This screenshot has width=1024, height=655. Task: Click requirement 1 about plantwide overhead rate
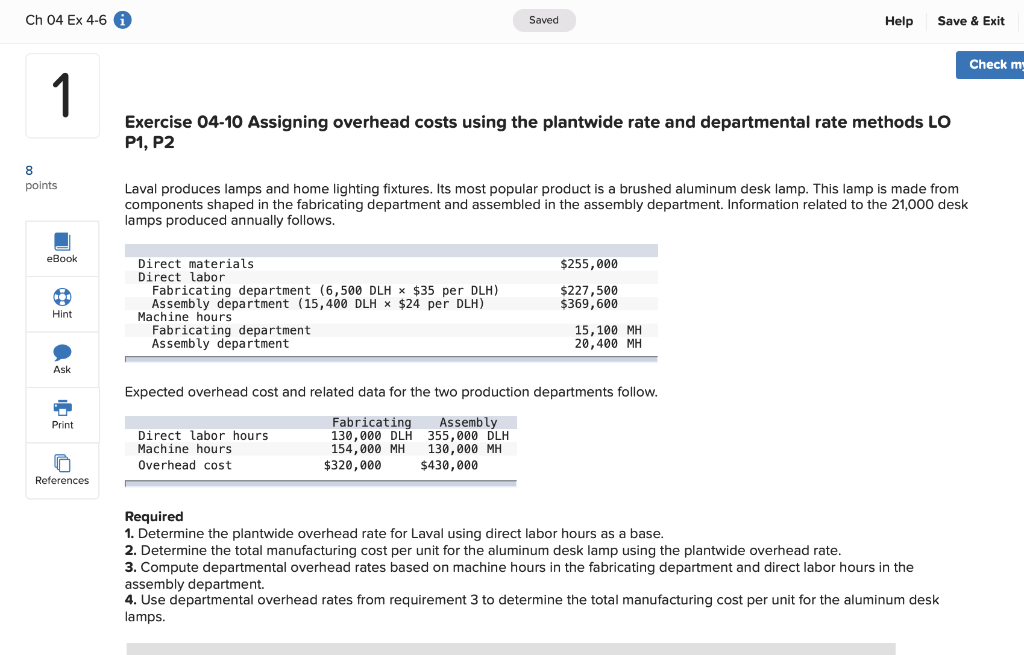click(x=394, y=534)
